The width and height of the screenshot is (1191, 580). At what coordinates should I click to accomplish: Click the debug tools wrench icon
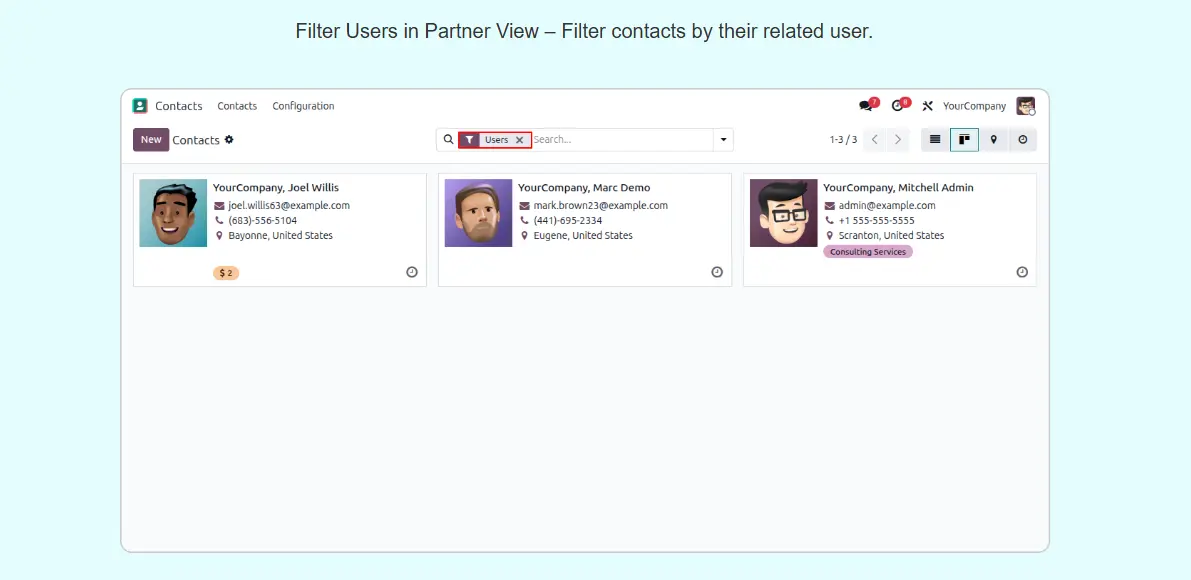927,106
